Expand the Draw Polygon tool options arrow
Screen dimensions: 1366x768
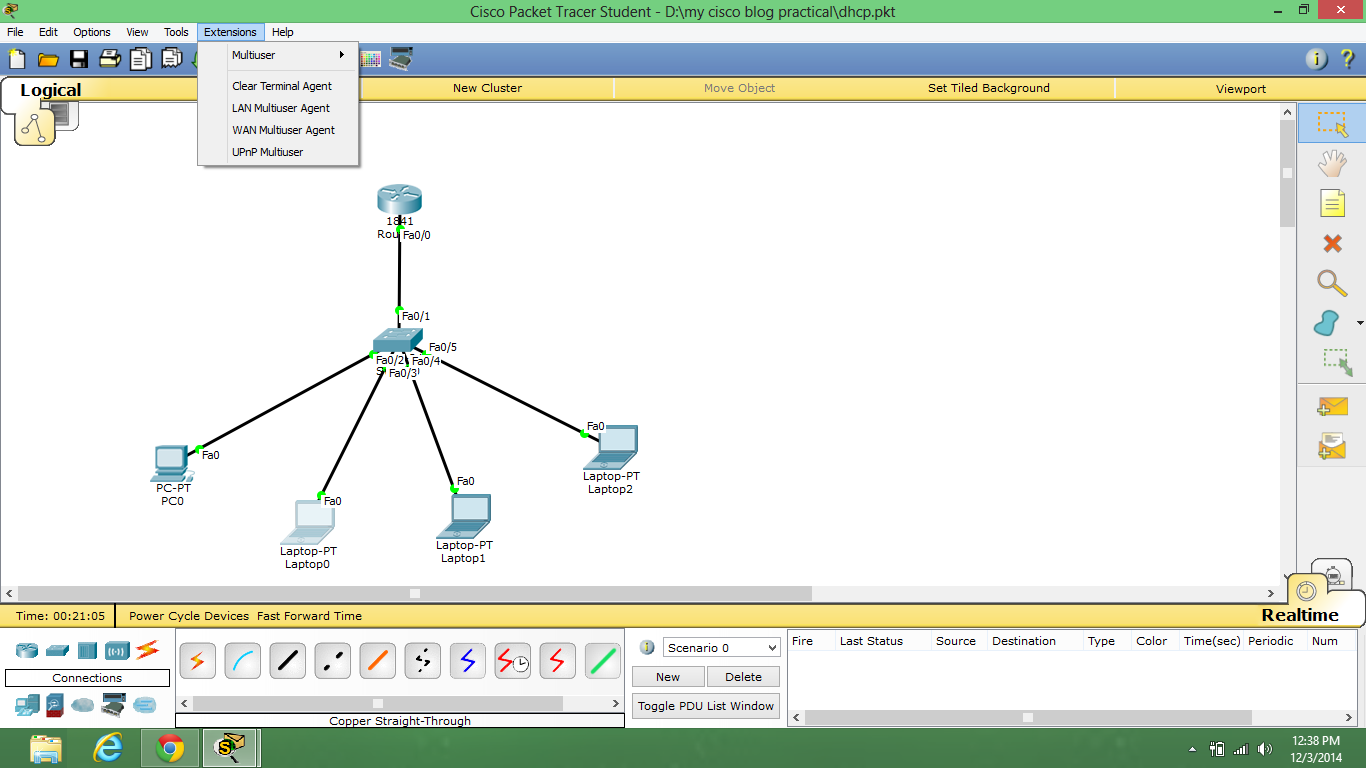click(1360, 323)
